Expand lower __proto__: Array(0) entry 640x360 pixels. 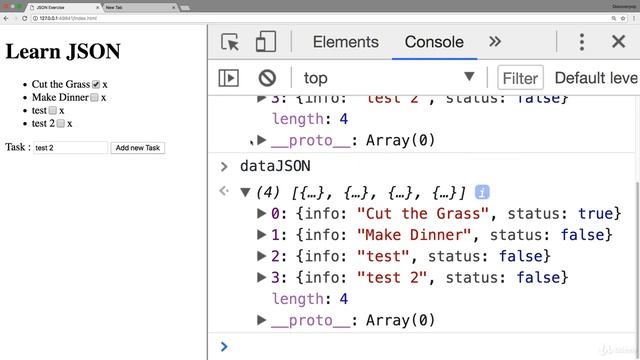tap(261, 320)
